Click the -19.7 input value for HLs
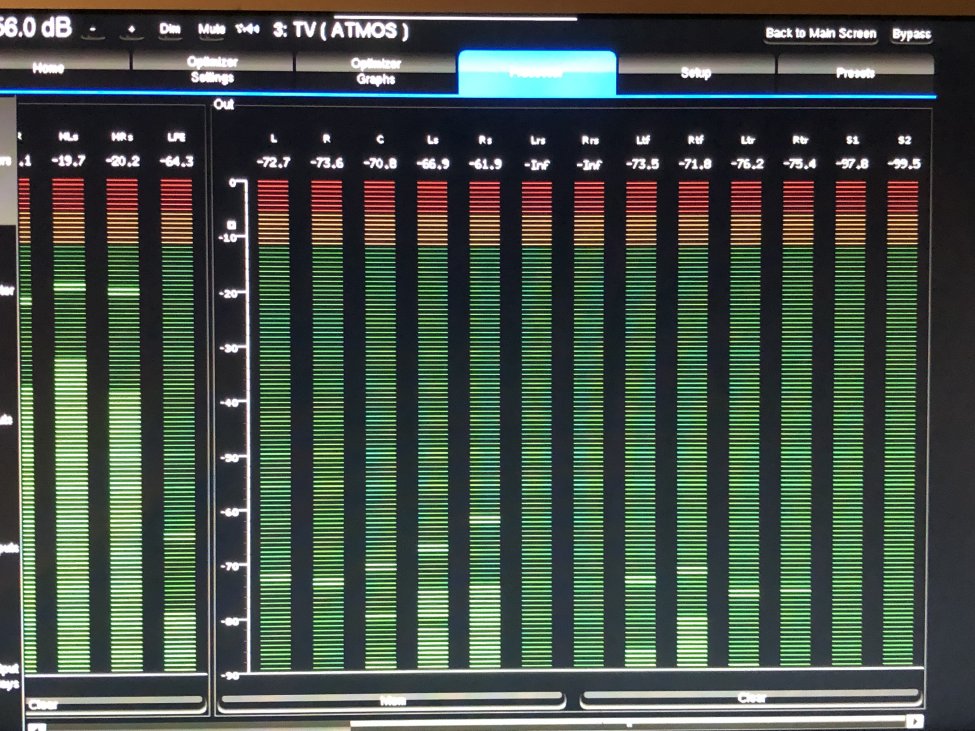Screen dimensions: 975x731 (x=69, y=160)
